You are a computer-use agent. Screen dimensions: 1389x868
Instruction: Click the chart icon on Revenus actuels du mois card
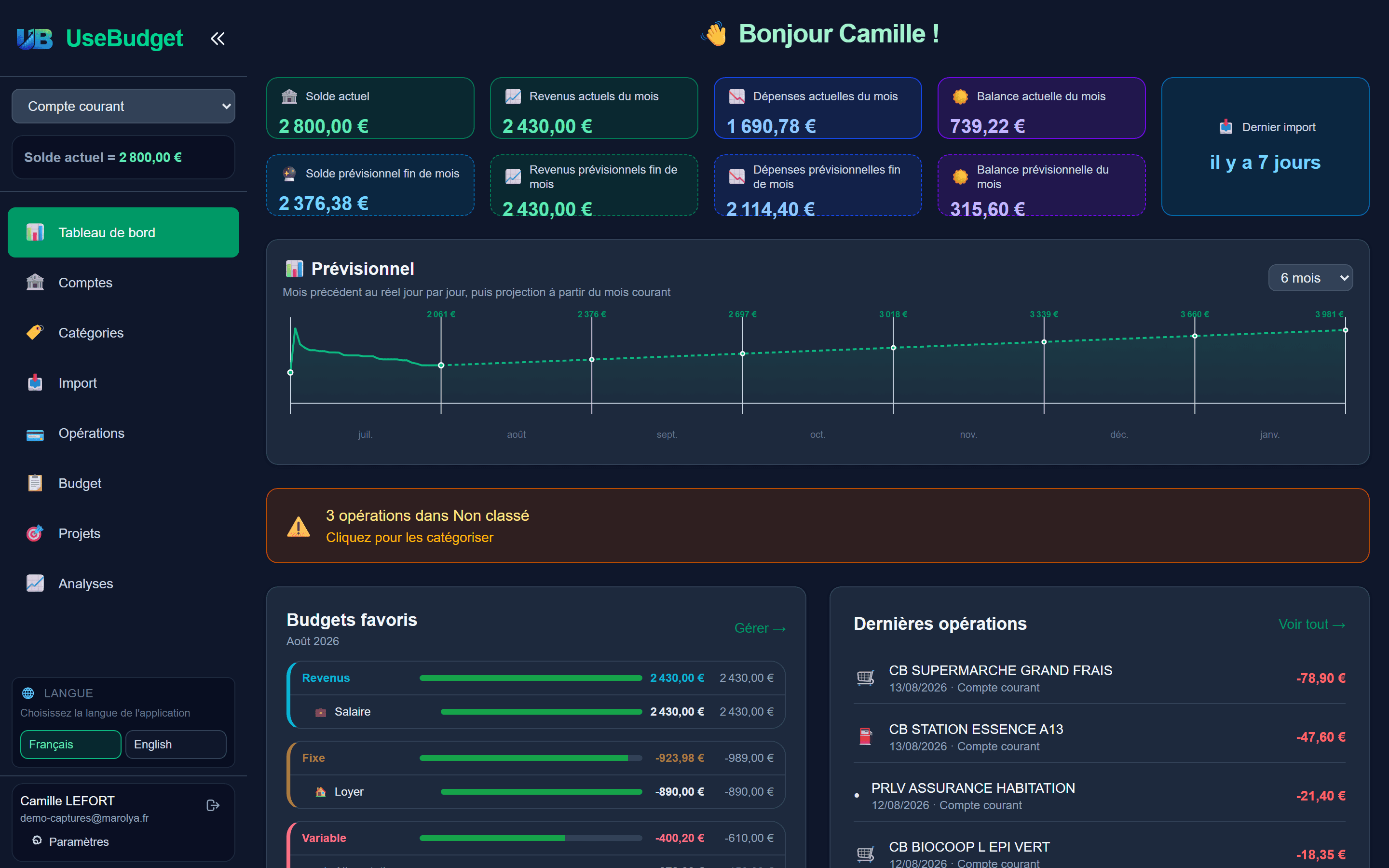point(513,96)
